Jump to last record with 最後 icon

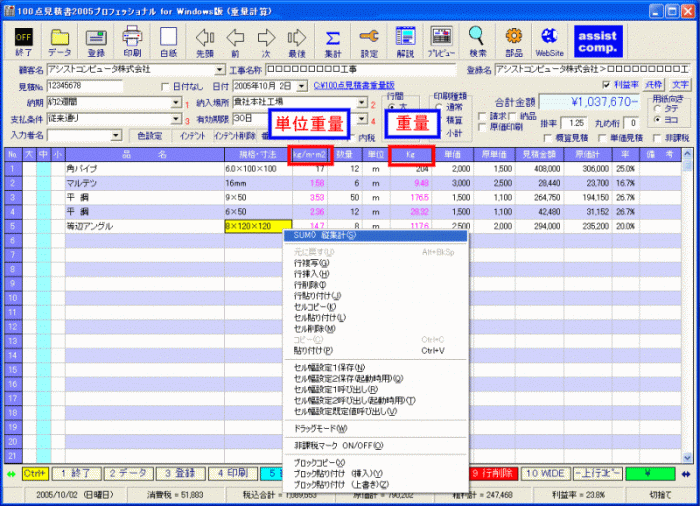[297, 42]
